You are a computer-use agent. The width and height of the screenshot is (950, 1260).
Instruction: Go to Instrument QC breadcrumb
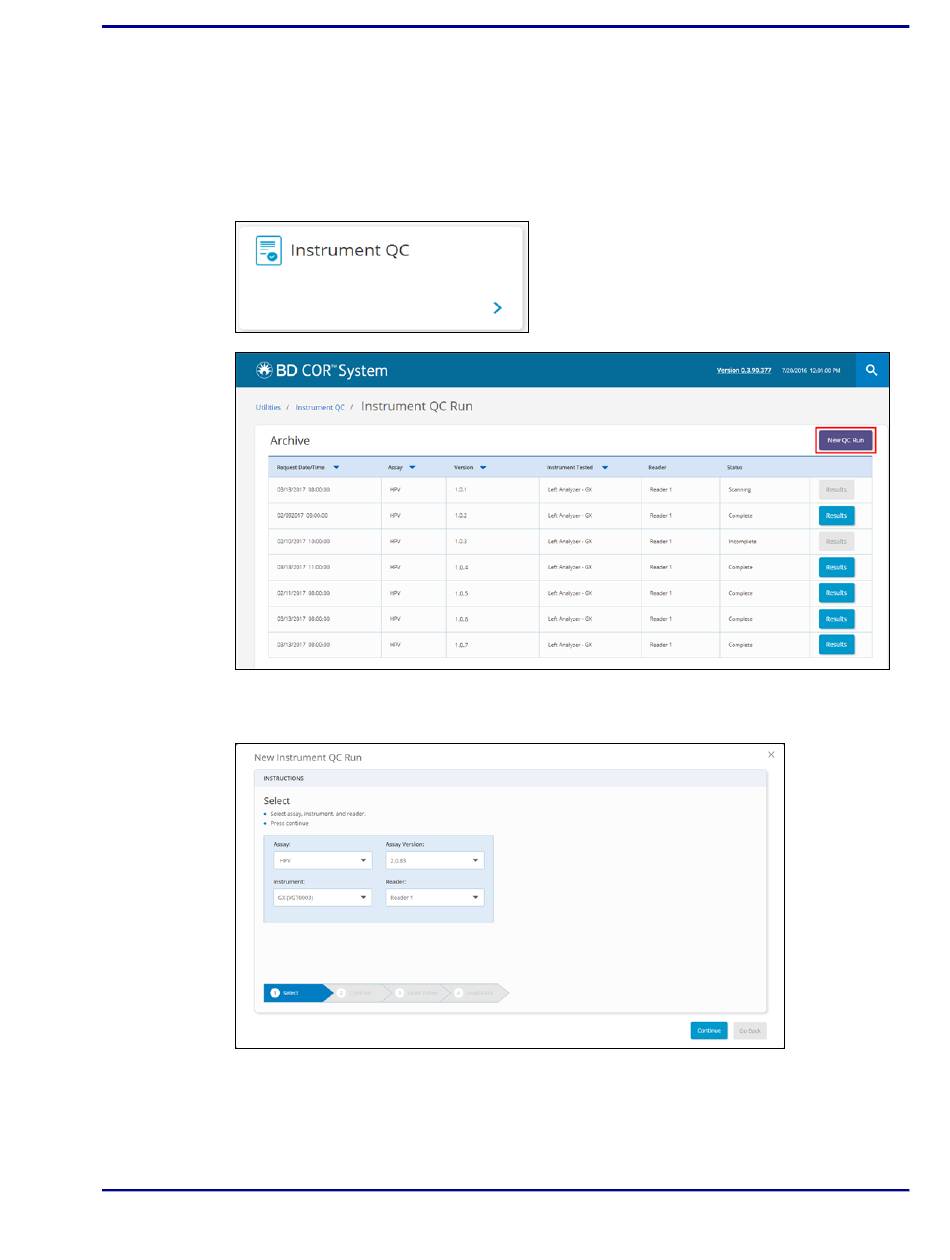pyautogui.click(x=320, y=408)
